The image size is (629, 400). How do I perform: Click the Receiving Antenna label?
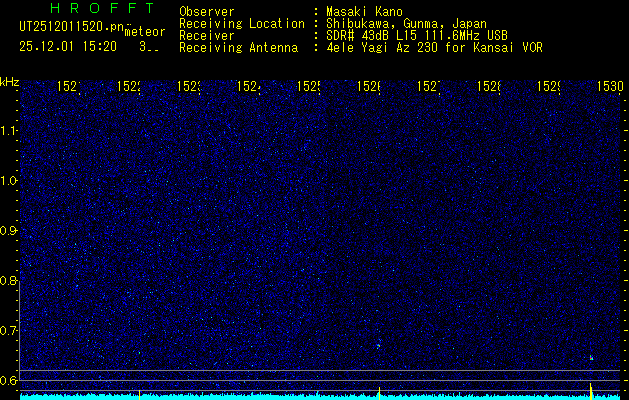tap(238, 48)
